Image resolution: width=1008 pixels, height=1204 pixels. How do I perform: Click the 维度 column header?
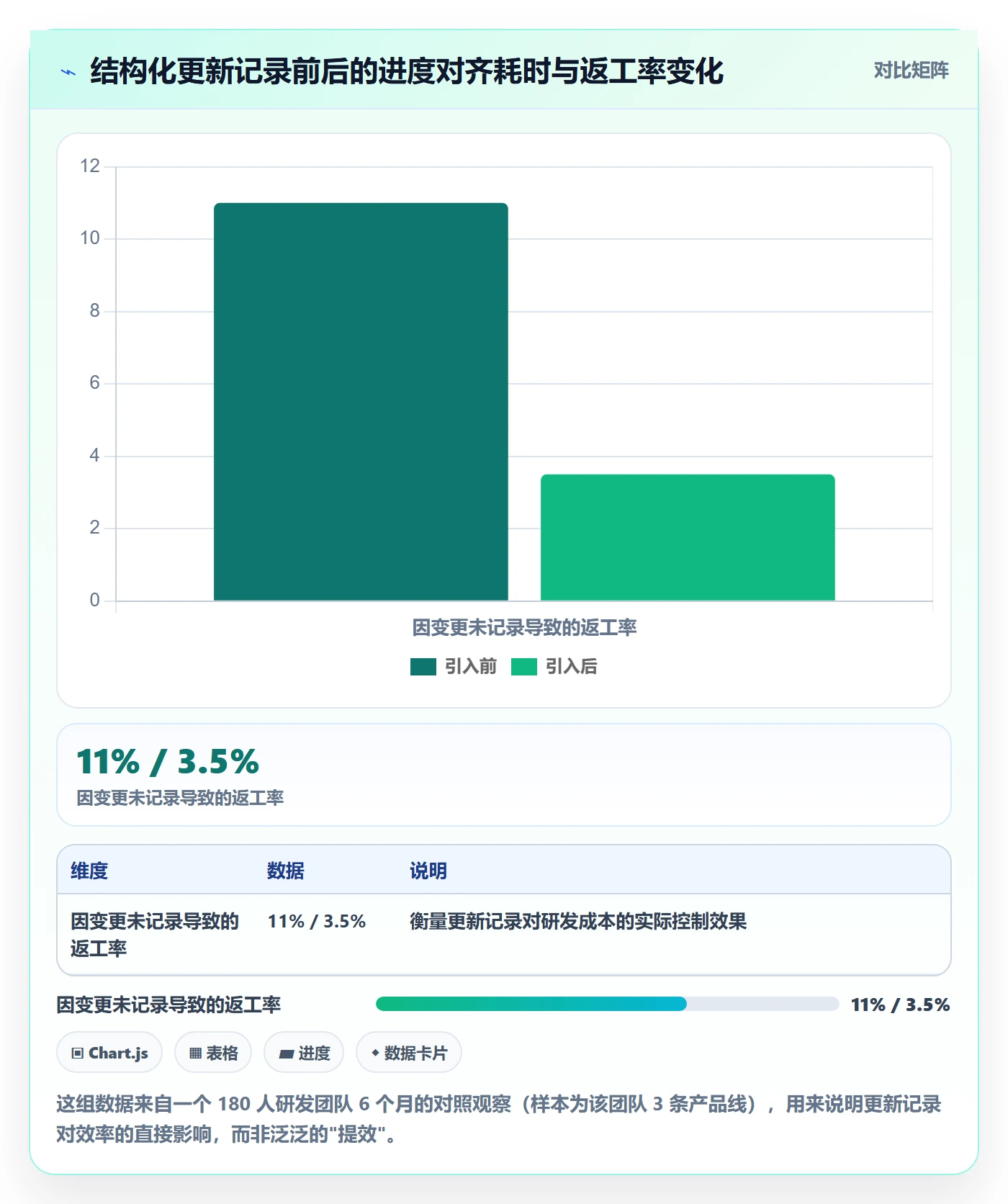[x=89, y=871]
